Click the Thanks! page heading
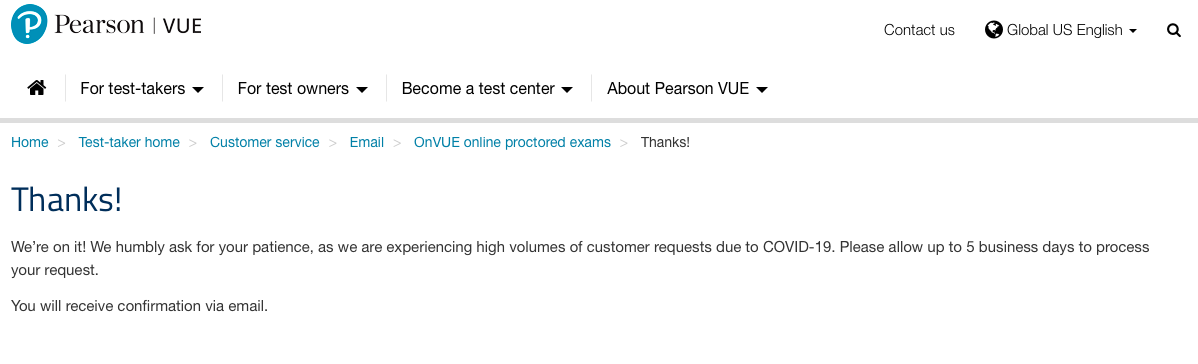Viewport: 1198px width, 364px height. [x=66, y=200]
